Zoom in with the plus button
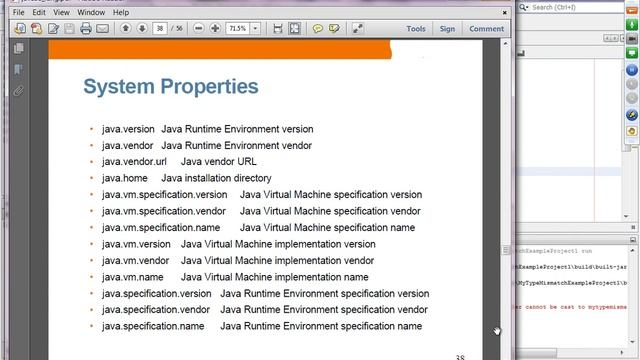 click(215, 28)
